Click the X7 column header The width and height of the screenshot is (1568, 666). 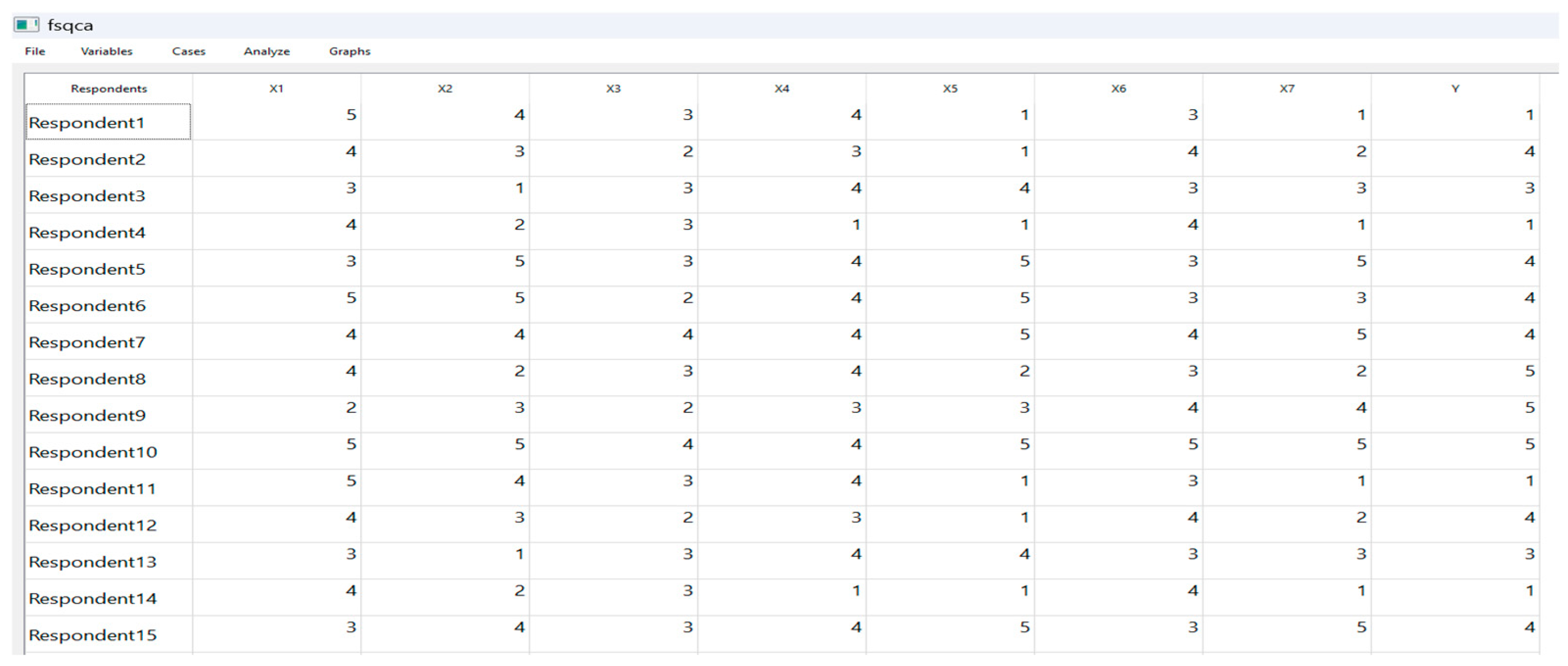tap(1287, 89)
